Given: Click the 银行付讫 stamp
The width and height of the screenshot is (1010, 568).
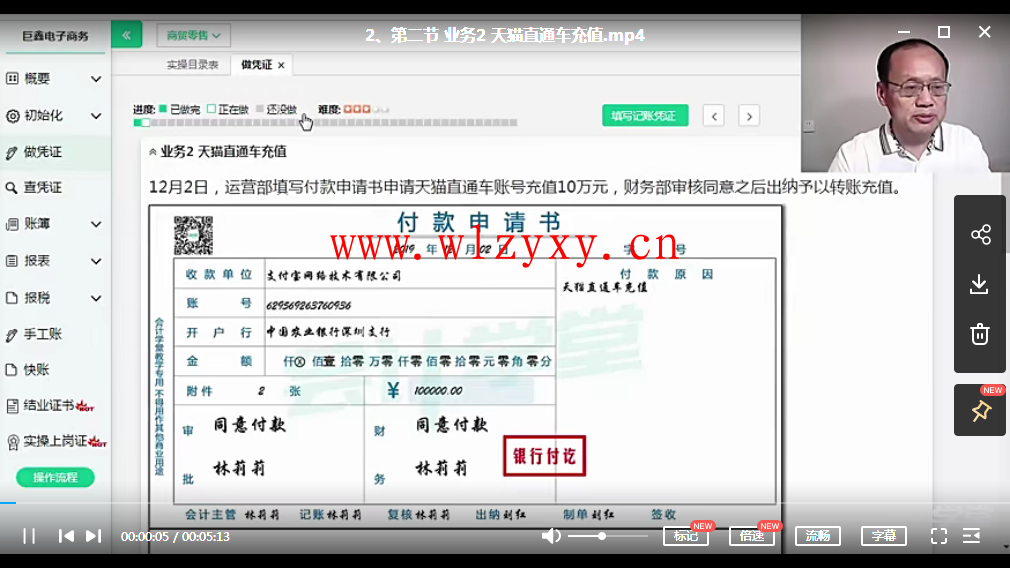Looking at the screenshot, I should point(544,456).
